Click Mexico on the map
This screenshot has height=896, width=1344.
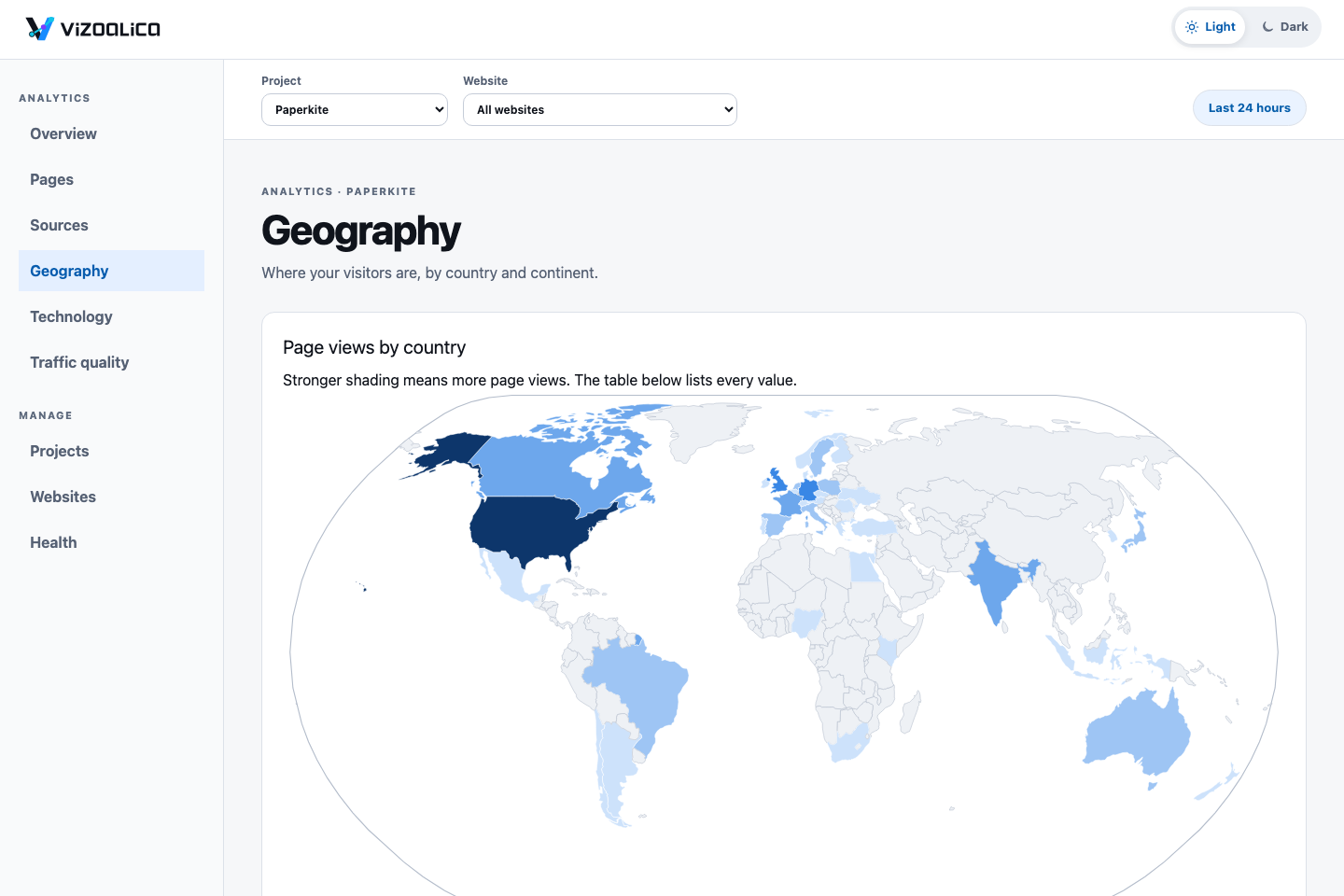click(511, 577)
